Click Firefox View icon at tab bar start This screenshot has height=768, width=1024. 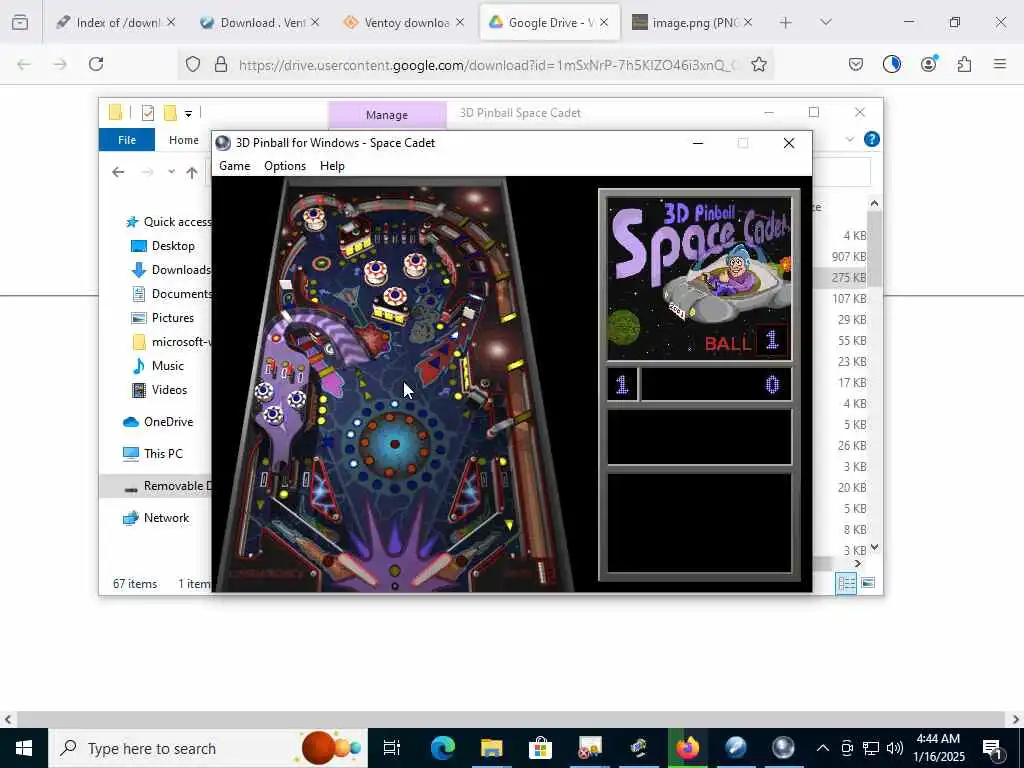point(20,23)
